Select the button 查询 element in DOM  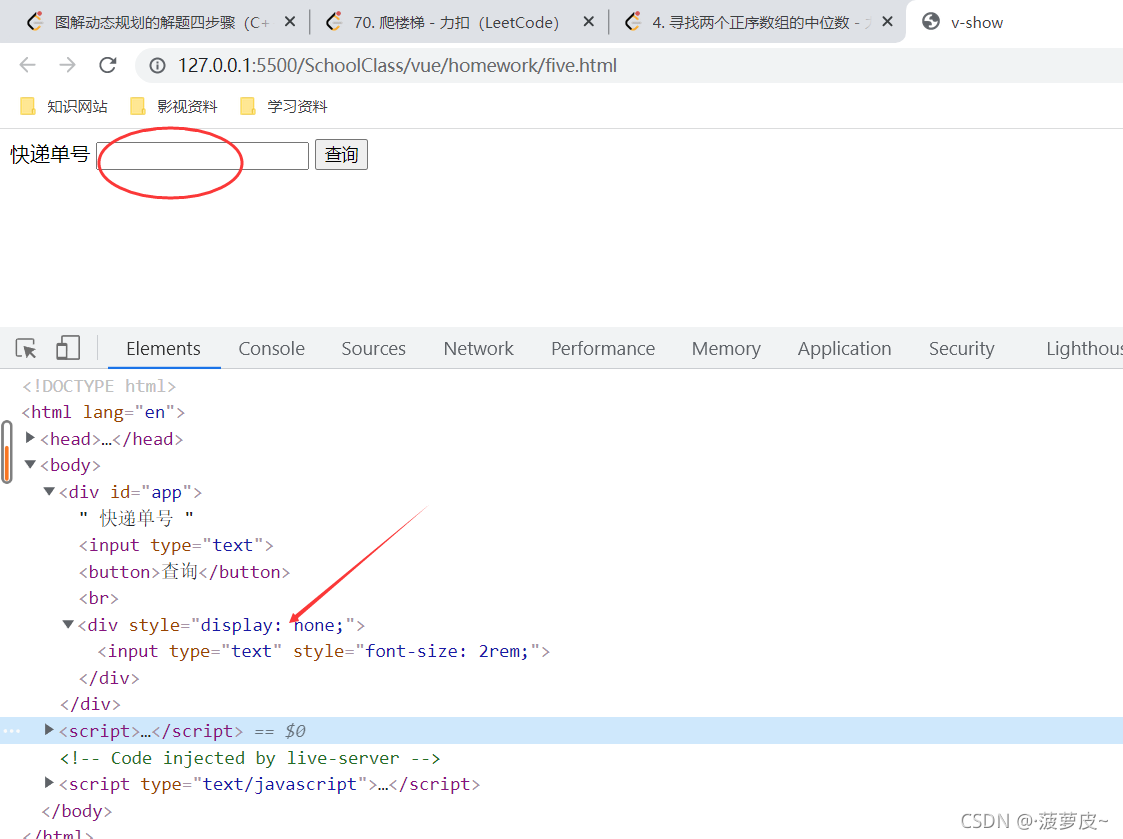click(x=185, y=572)
